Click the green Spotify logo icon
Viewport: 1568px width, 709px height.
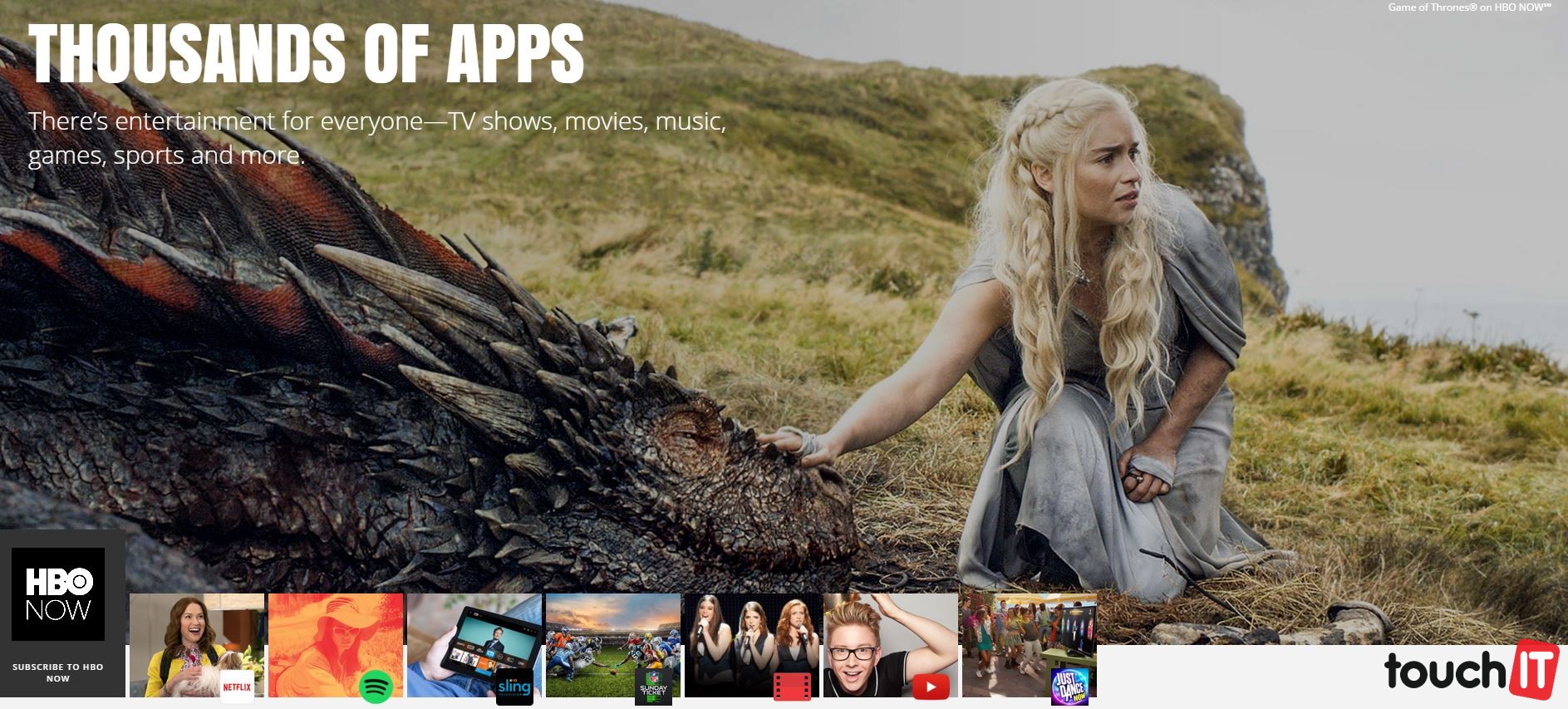click(376, 687)
